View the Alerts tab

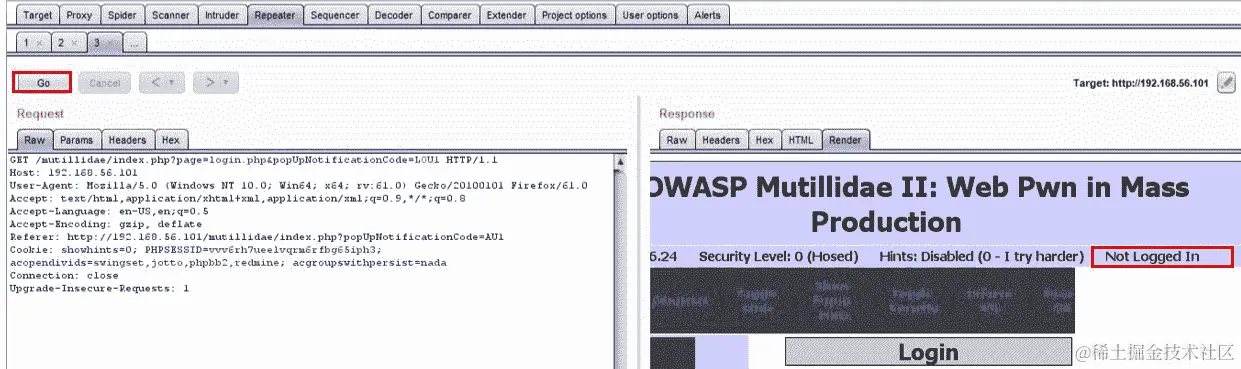(x=709, y=15)
